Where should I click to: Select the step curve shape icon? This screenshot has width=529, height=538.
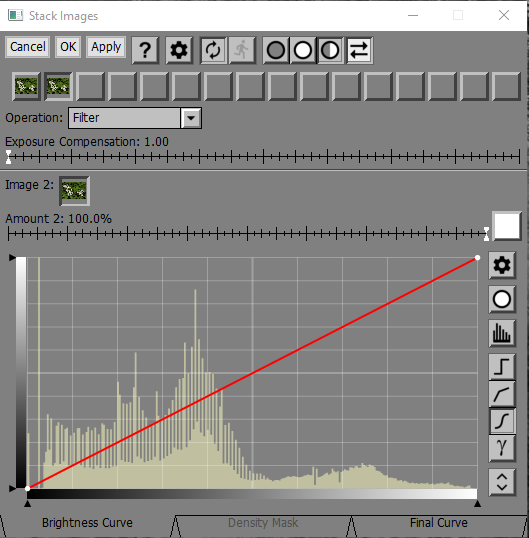coord(502,367)
